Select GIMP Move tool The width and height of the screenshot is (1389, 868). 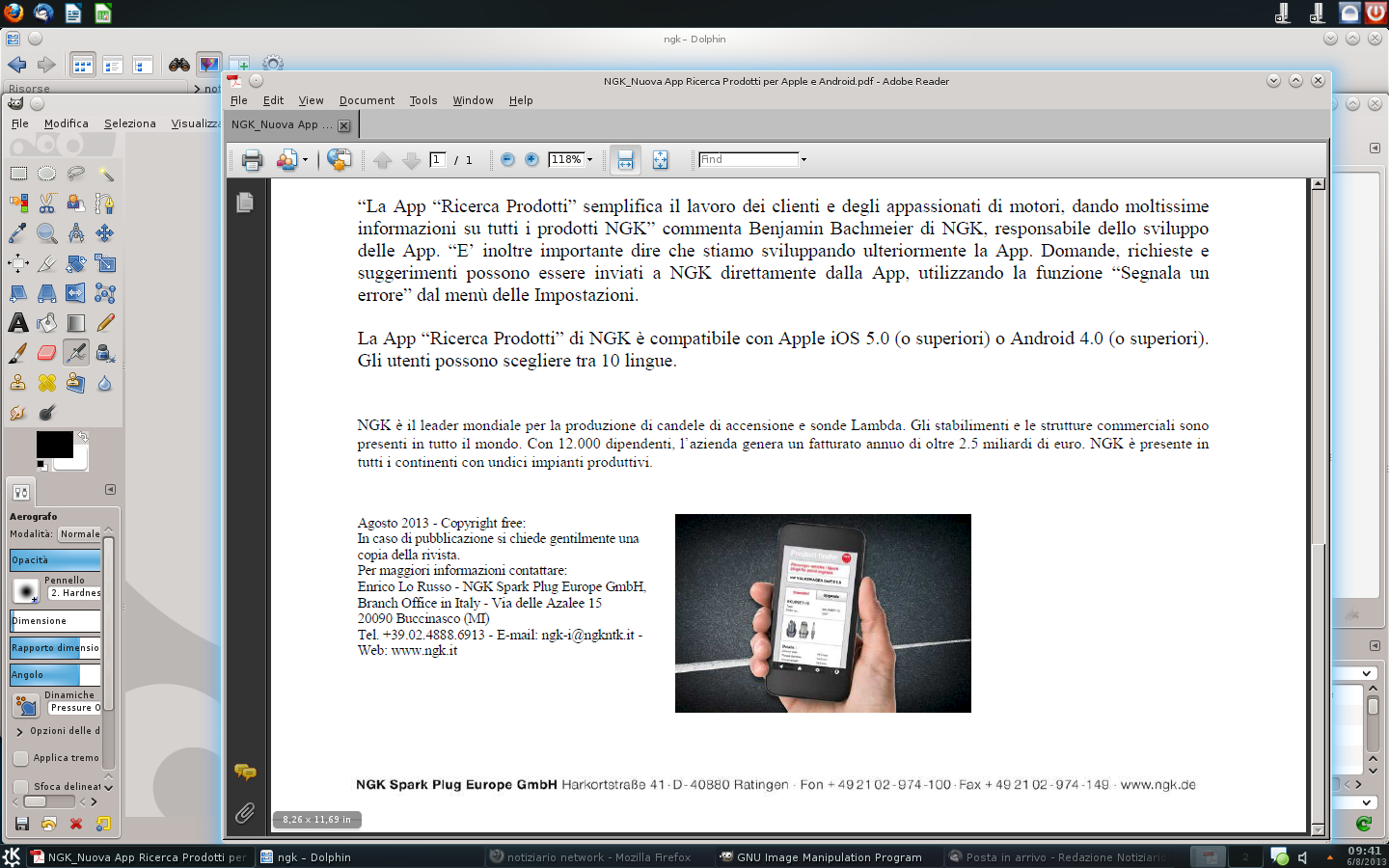105,233
